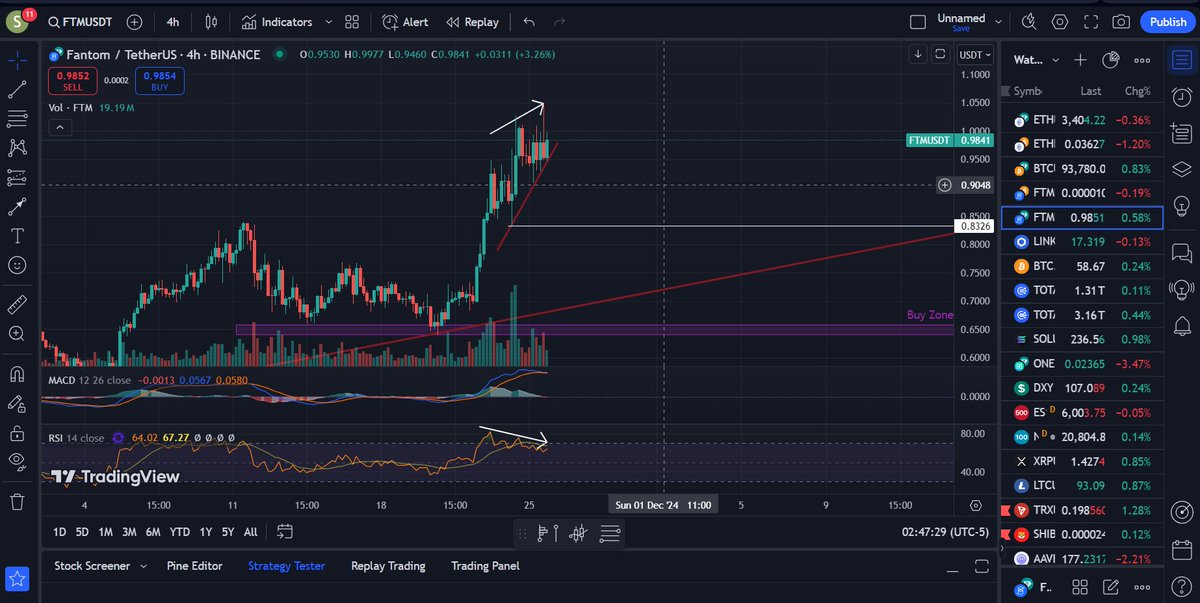This screenshot has height=603, width=1200.
Task: Open watchlist advanced view pie icon
Action: click(x=1110, y=60)
